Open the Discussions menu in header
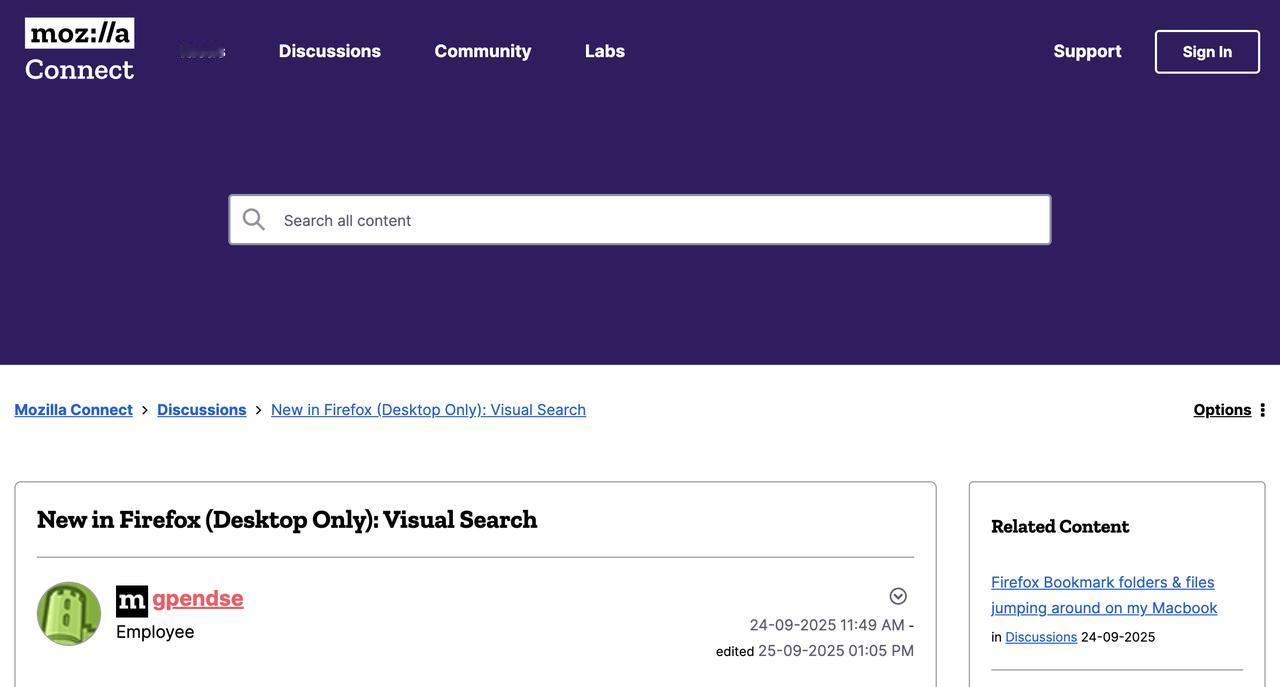 click(x=330, y=51)
